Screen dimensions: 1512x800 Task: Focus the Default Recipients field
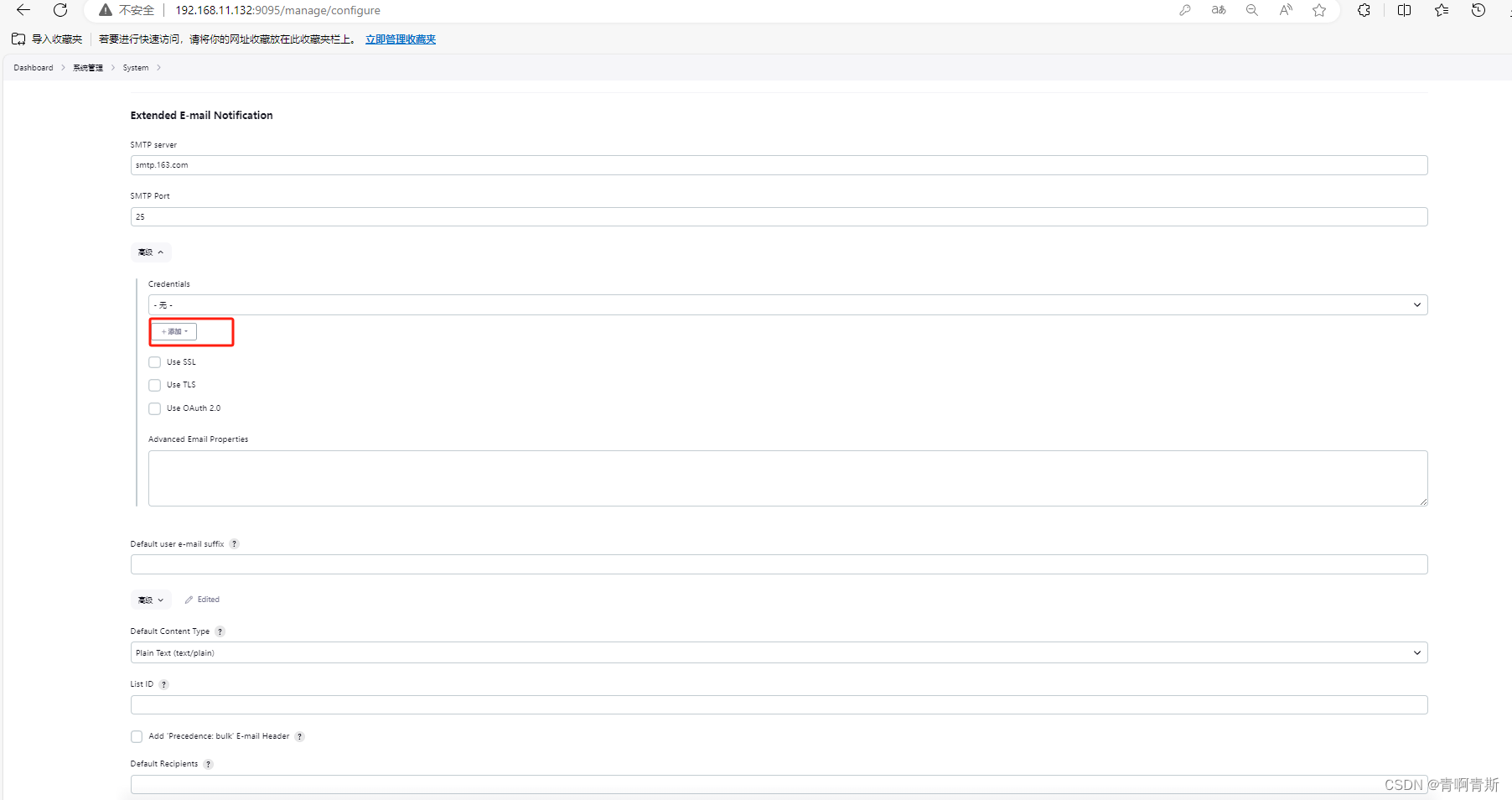pyautogui.click(x=779, y=784)
